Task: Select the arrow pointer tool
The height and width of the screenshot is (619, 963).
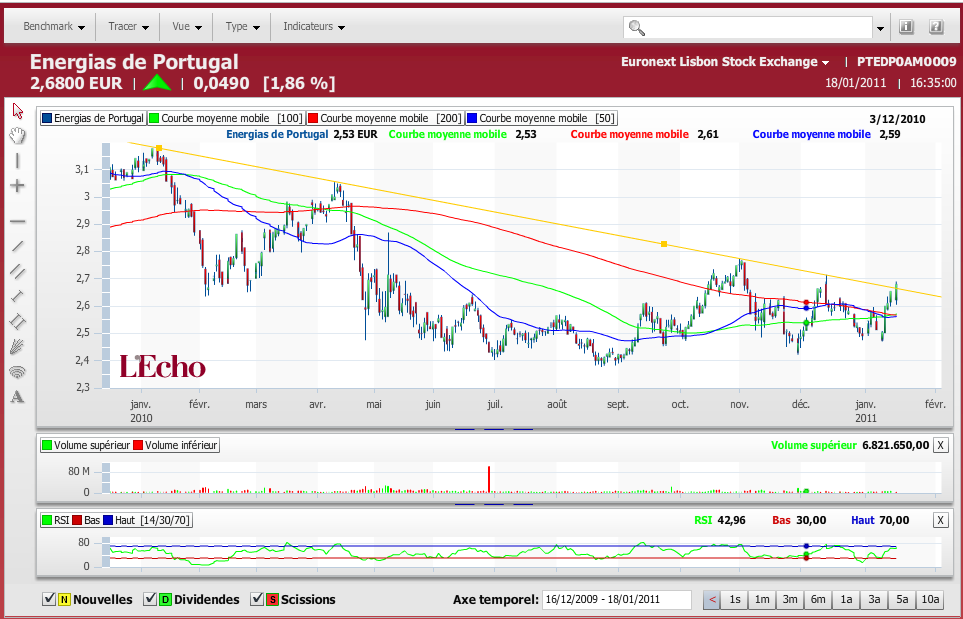Action: point(17,111)
